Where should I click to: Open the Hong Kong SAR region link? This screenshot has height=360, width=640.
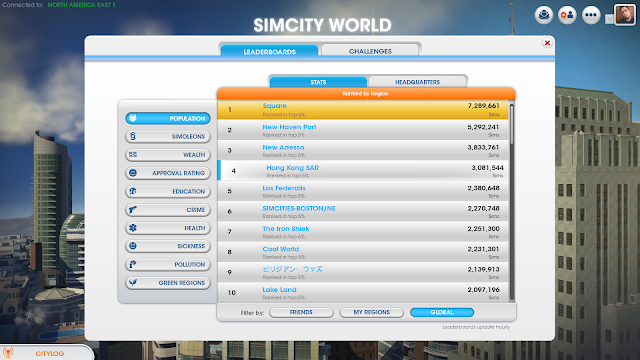293,168
